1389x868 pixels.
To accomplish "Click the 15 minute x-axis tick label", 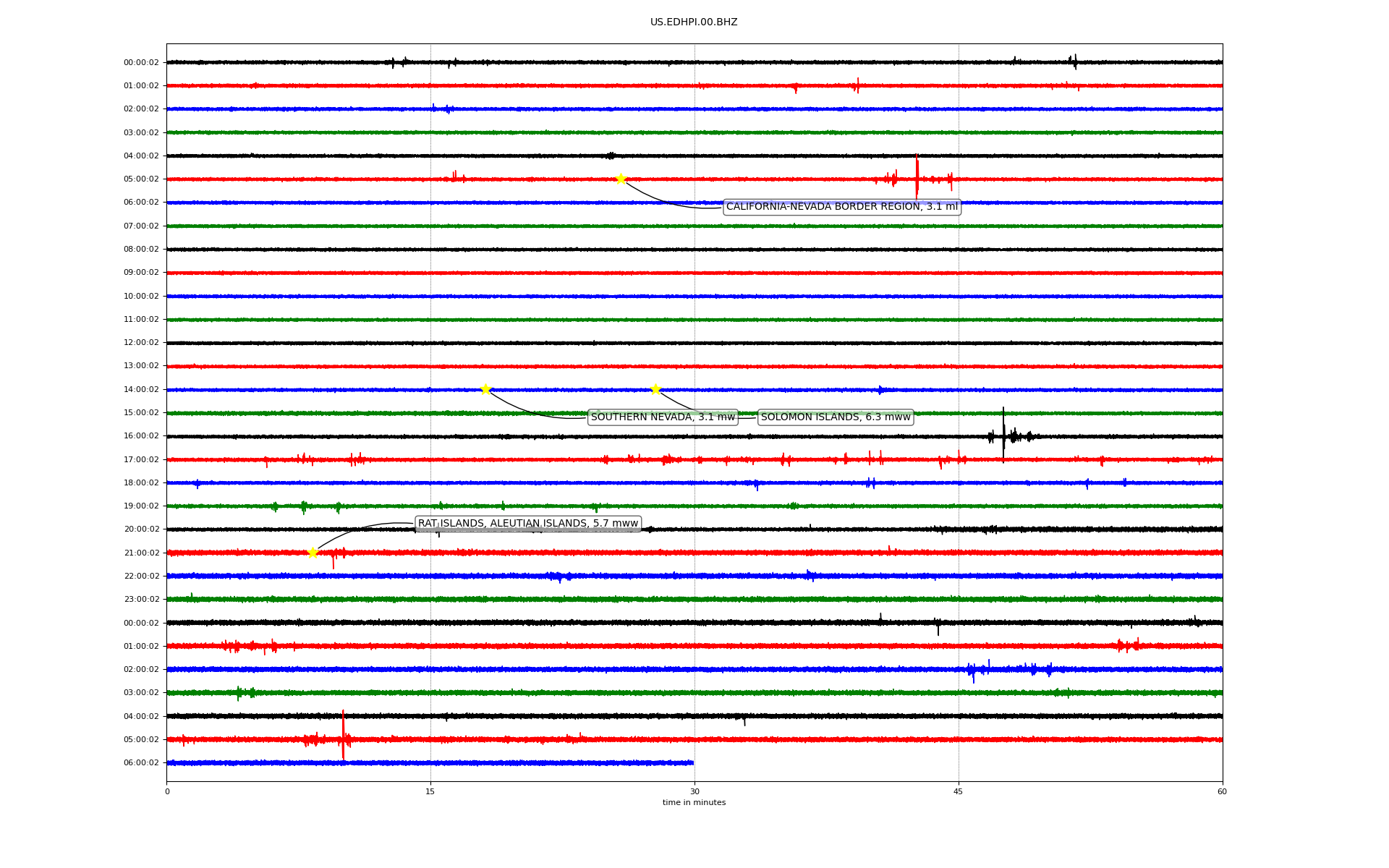I will point(430,791).
